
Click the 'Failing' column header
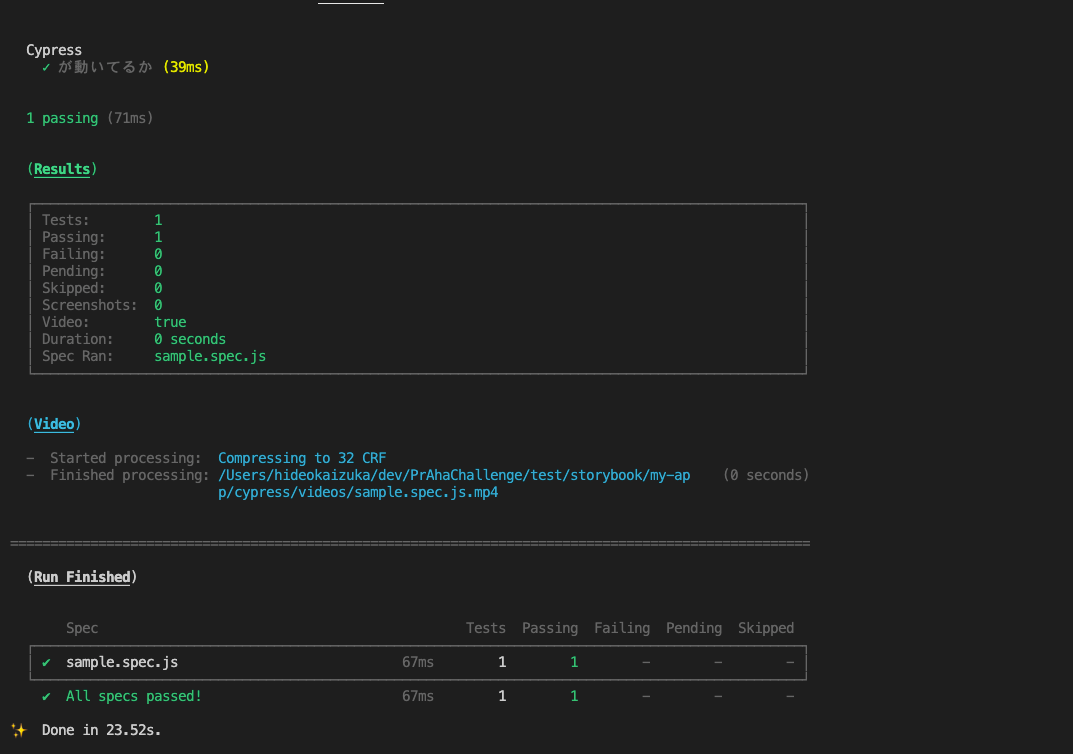pos(622,628)
